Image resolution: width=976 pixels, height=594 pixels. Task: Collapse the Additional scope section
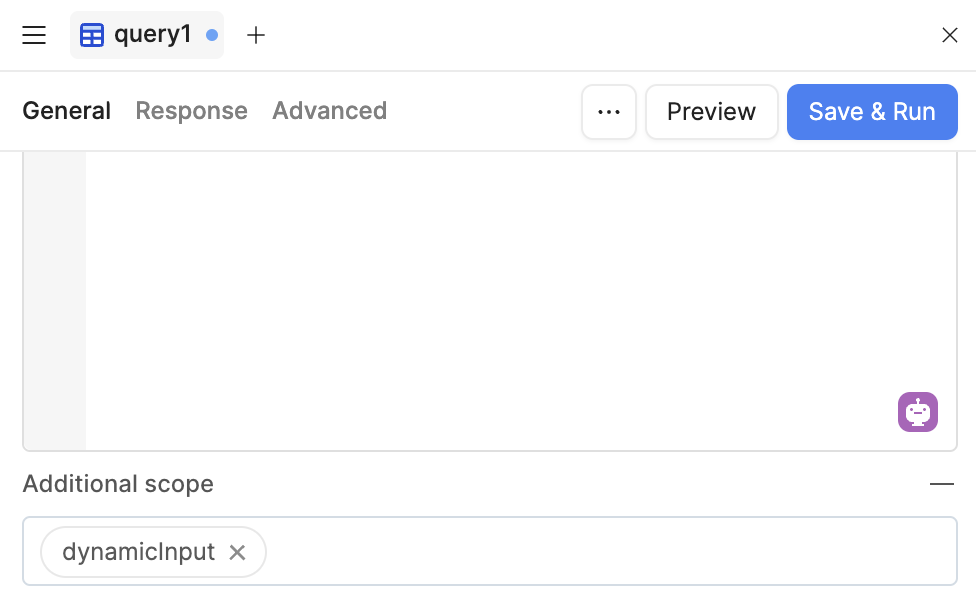(942, 484)
